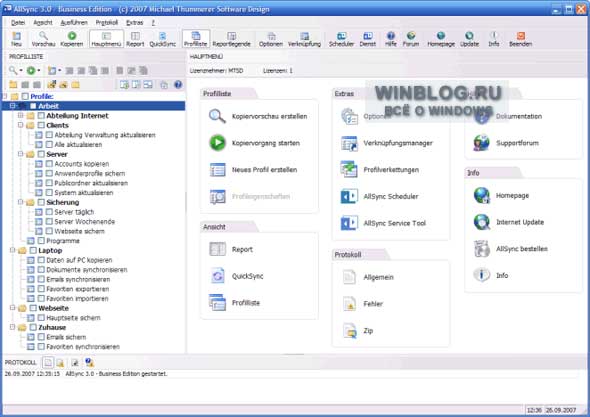This screenshot has height=417, width=590.
Task: Open the ? help menu
Action: click(x=153, y=23)
